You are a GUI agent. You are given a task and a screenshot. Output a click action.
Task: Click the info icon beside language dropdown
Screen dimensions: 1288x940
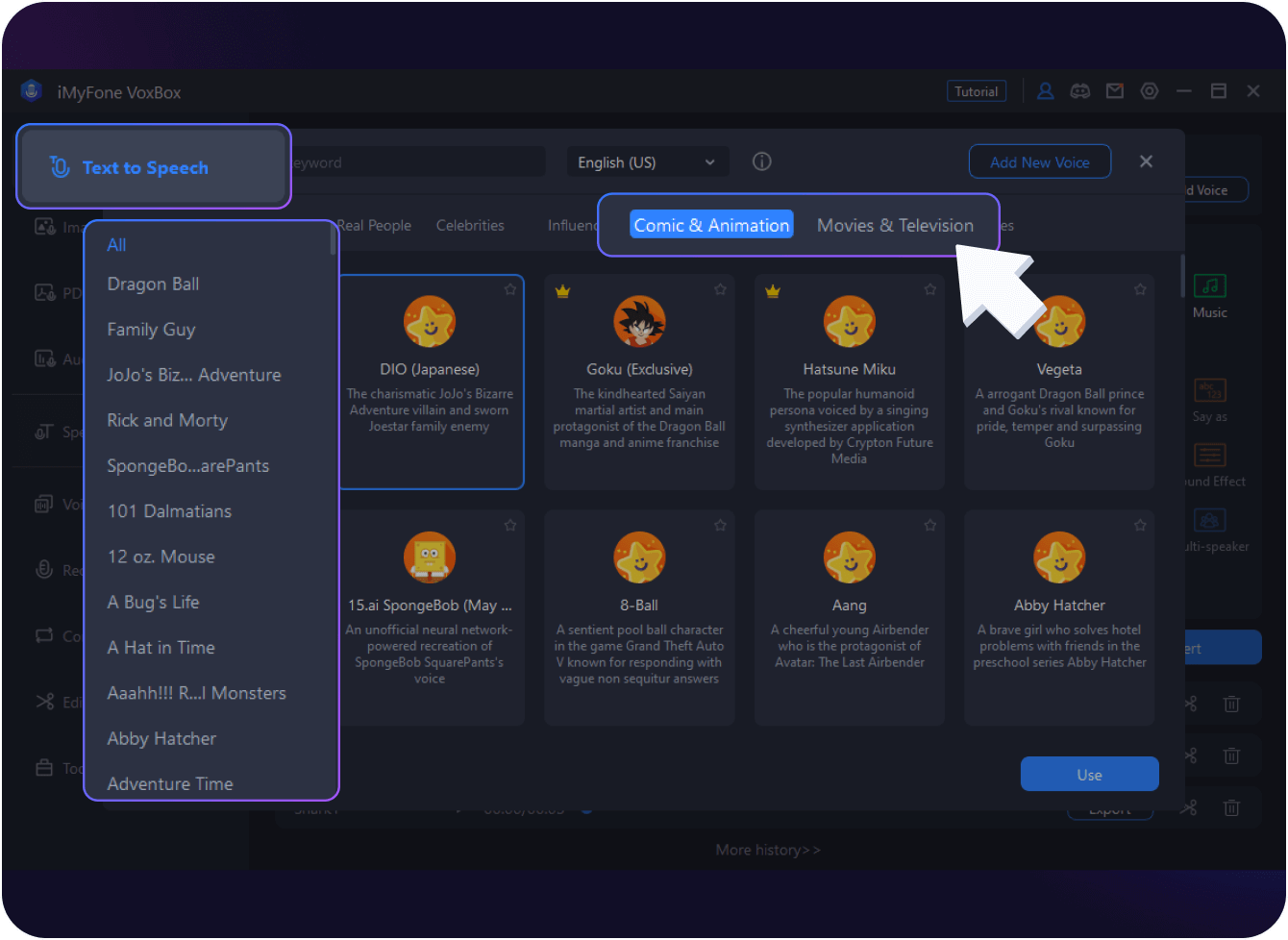pyautogui.click(x=762, y=161)
